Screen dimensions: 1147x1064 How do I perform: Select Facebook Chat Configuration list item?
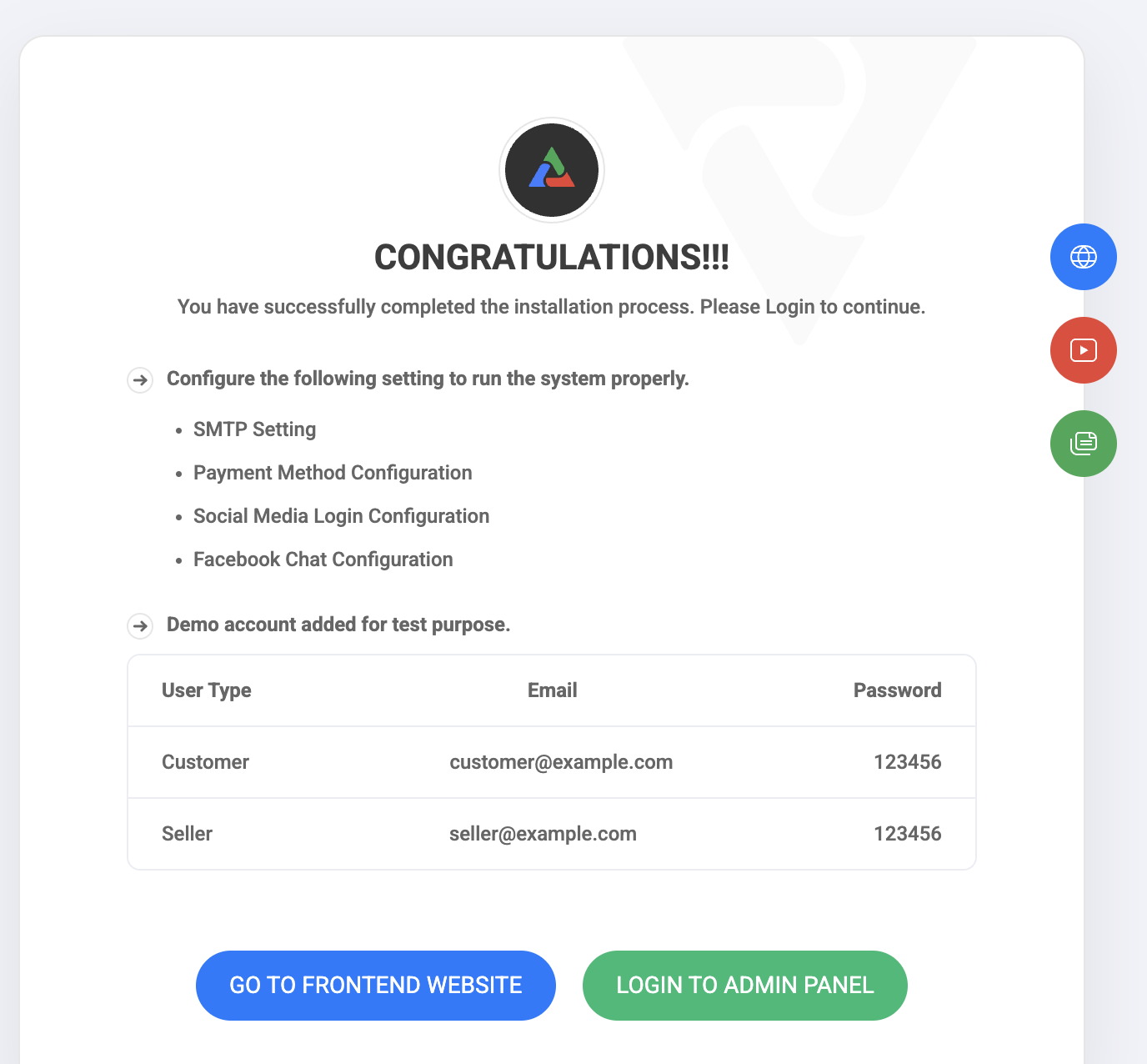tap(323, 560)
